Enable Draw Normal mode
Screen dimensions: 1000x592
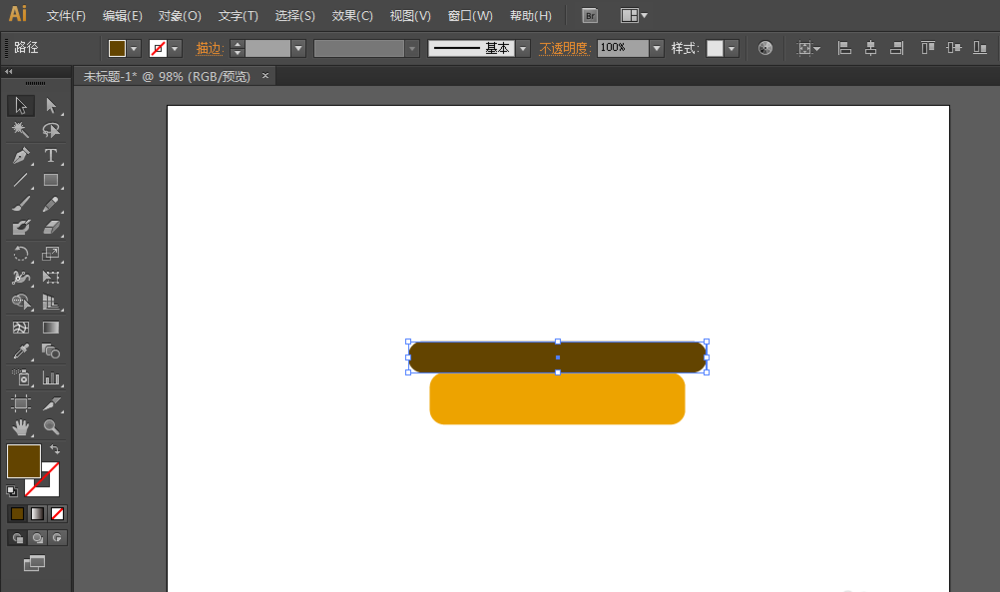(x=18, y=538)
